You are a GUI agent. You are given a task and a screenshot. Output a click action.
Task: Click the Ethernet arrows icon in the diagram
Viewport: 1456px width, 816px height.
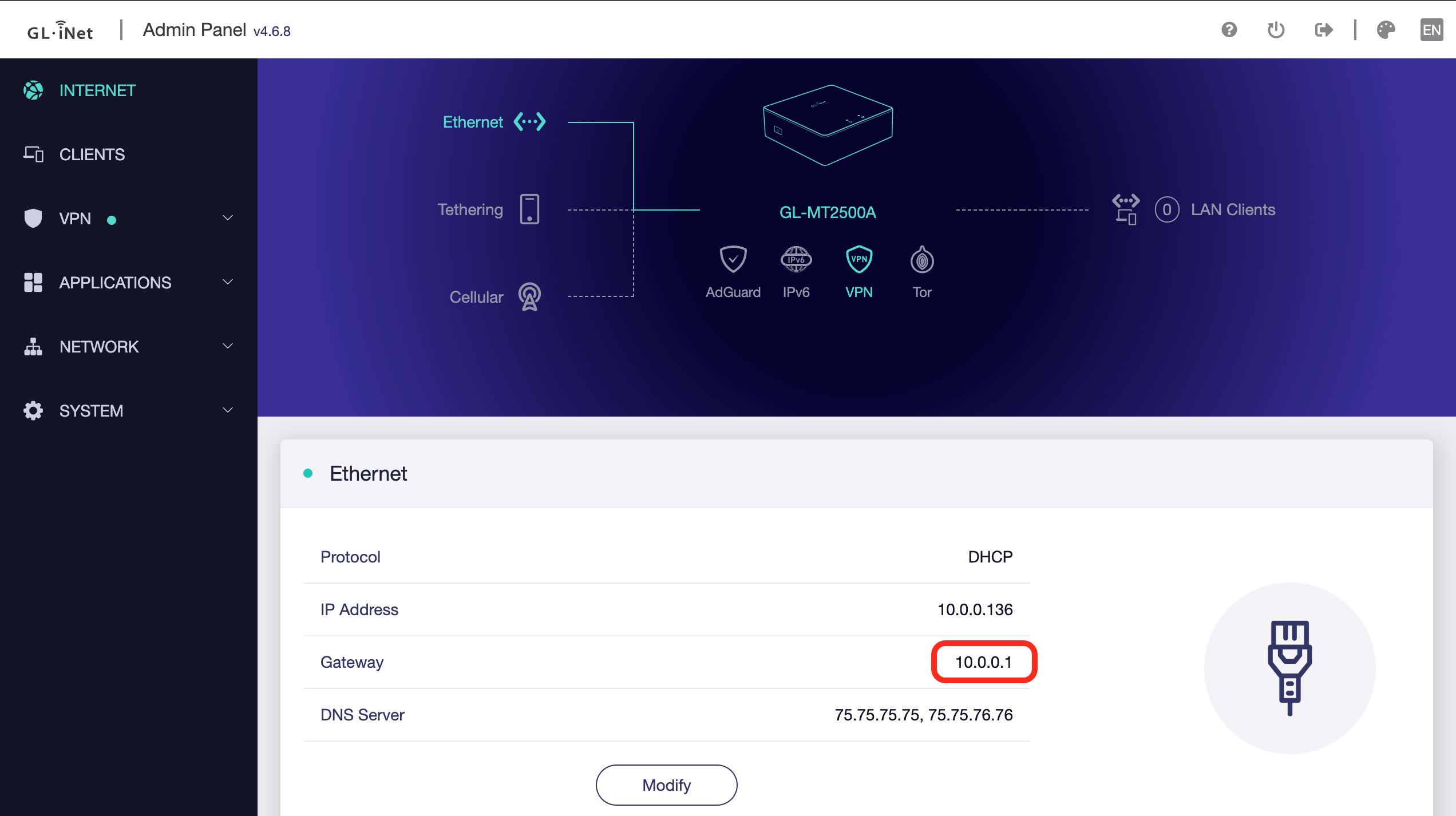pyautogui.click(x=528, y=121)
